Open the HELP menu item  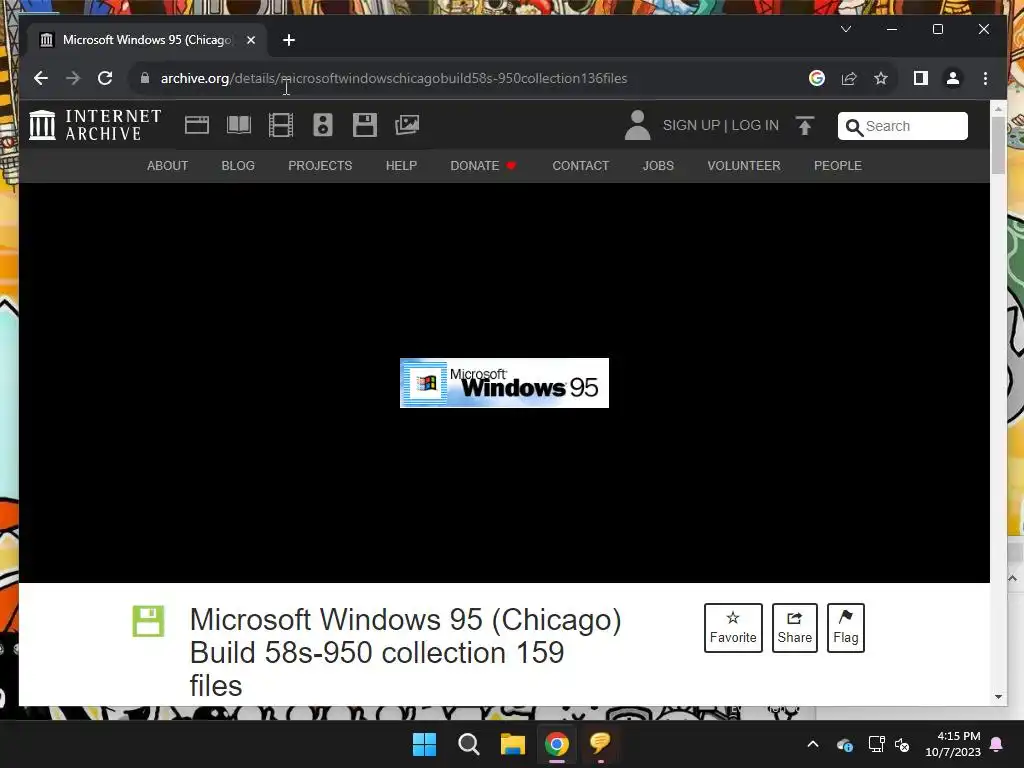click(x=401, y=166)
